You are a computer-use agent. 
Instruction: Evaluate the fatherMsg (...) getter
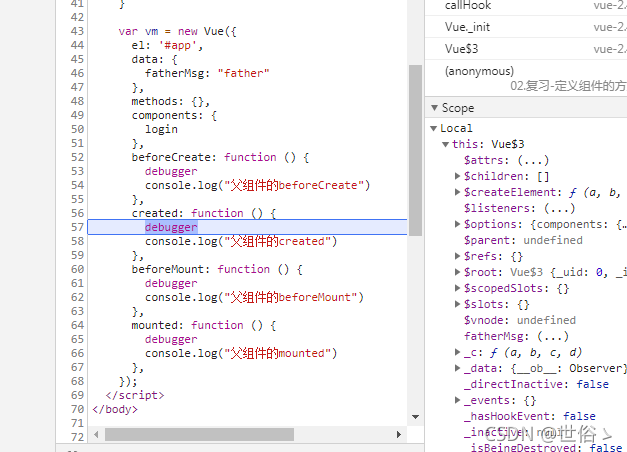click(553, 336)
